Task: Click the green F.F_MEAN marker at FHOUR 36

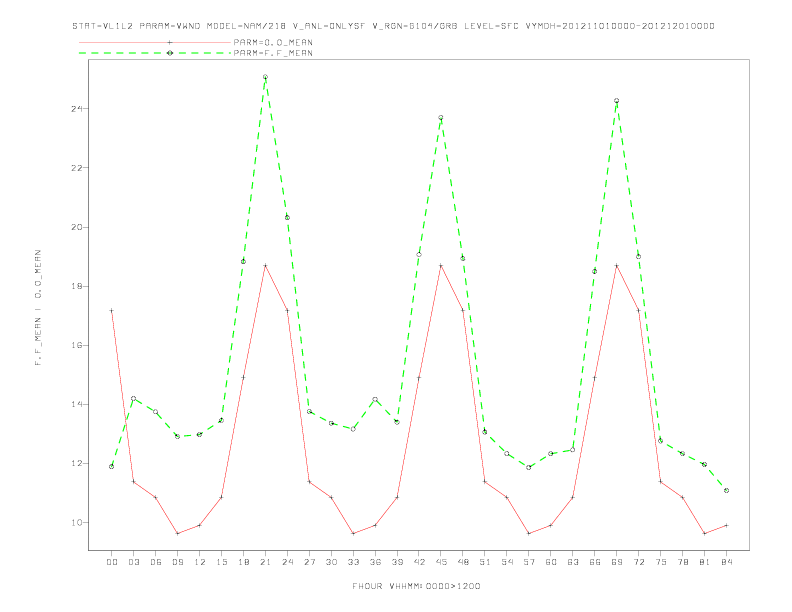Action: (375, 399)
